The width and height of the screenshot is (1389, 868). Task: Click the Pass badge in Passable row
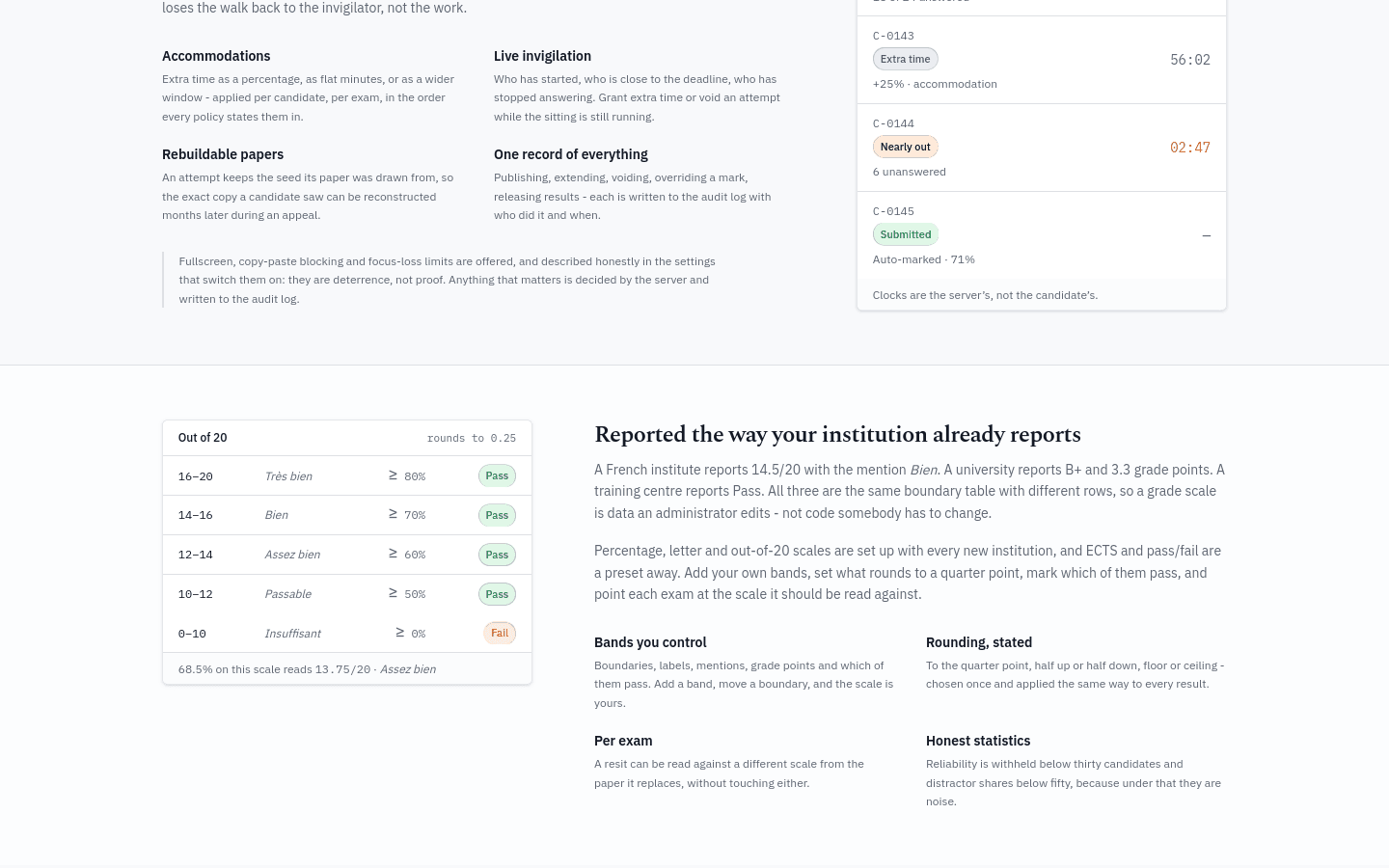point(497,594)
